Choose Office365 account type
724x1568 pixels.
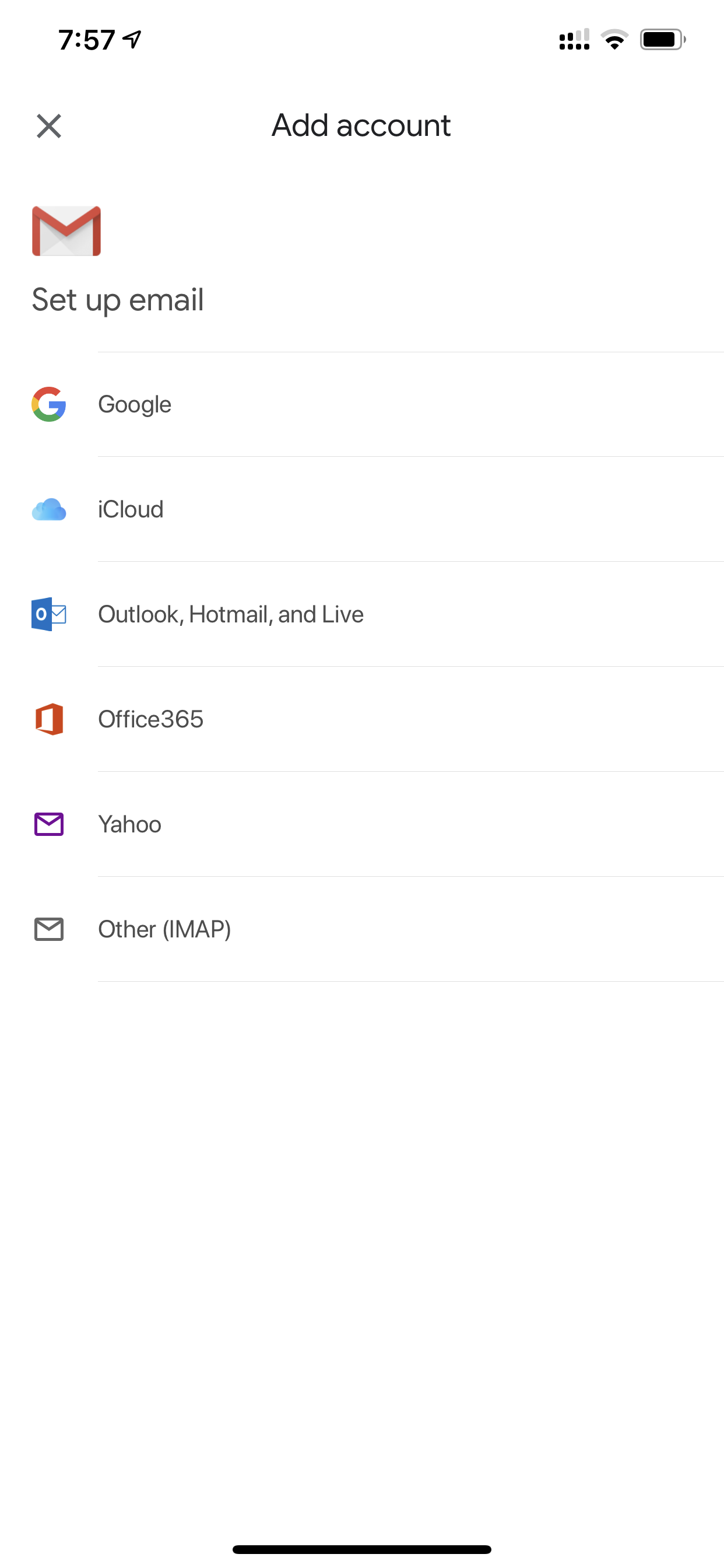[362, 719]
